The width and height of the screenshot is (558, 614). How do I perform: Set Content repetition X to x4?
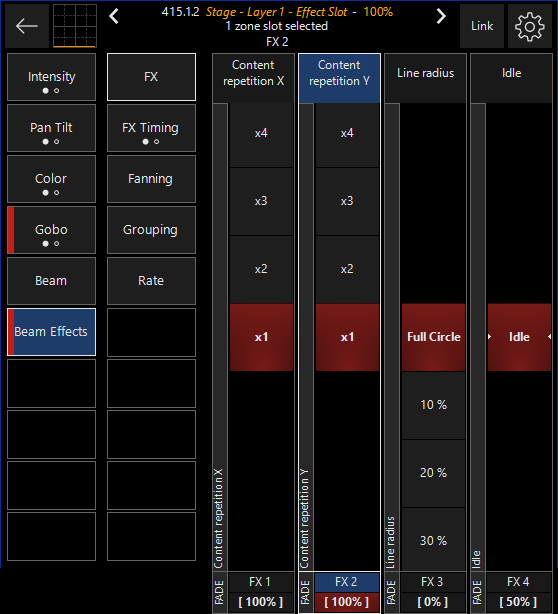(x=261, y=133)
